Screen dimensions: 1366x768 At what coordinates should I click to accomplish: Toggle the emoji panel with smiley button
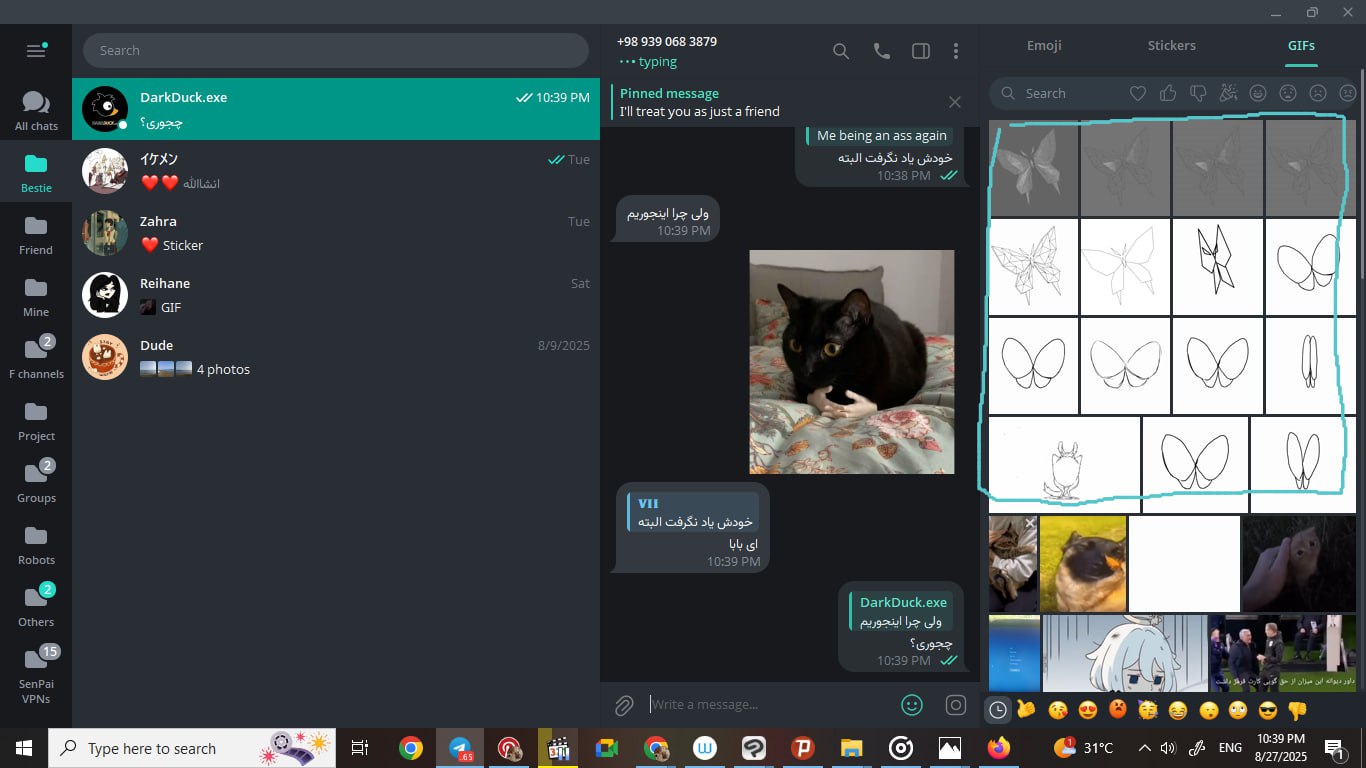point(911,705)
